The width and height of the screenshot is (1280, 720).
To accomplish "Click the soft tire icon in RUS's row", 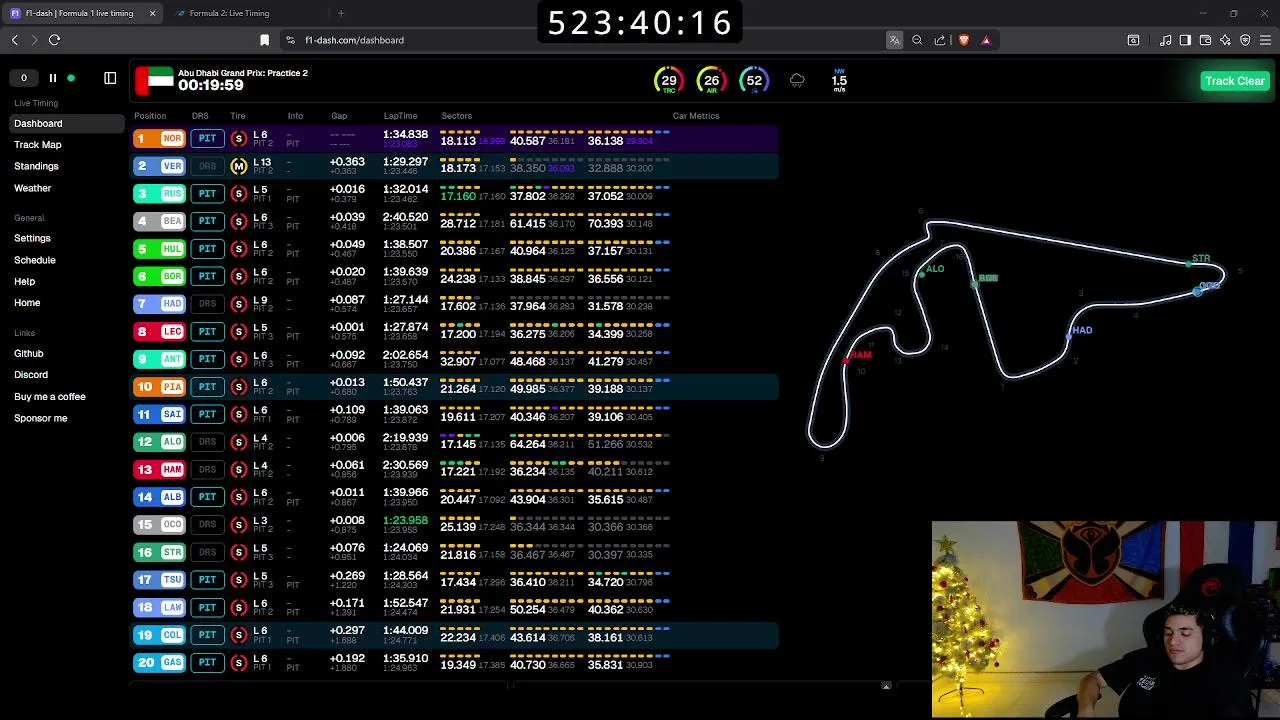I will tap(238, 194).
